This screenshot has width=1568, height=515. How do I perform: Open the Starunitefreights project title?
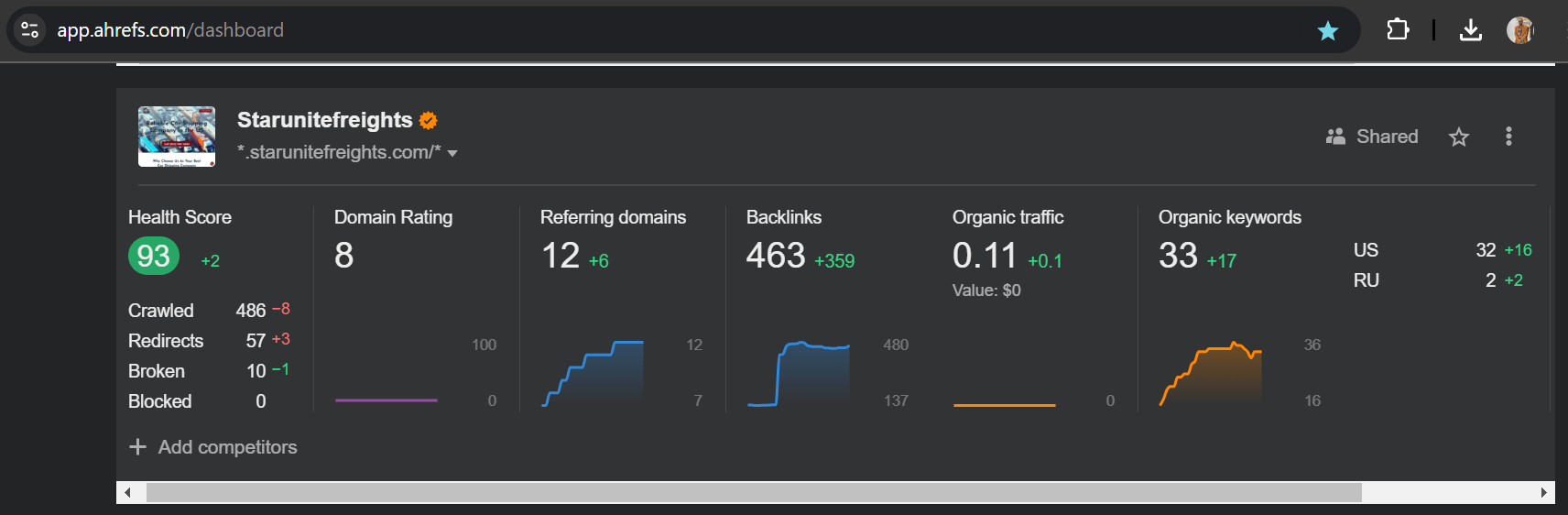tap(324, 120)
